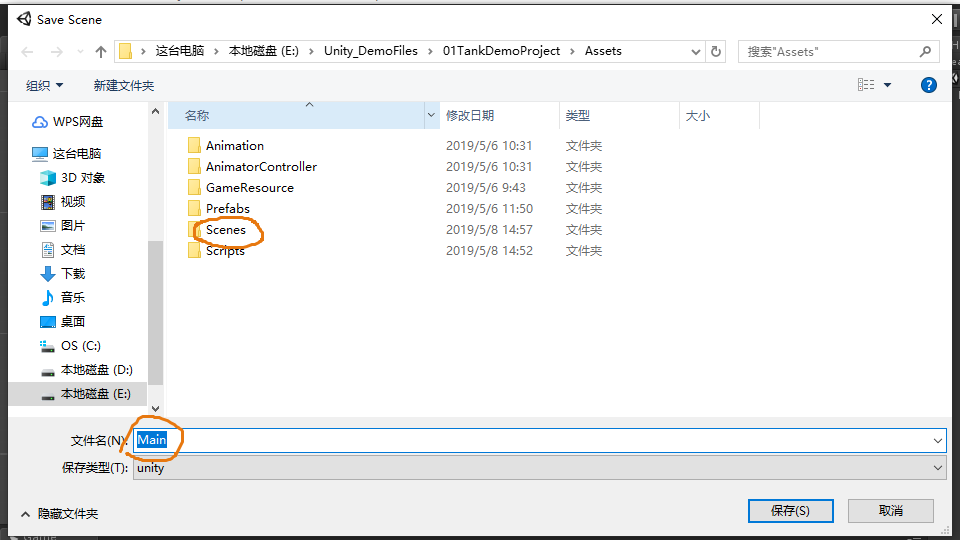Image resolution: width=960 pixels, height=540 pixels.
Task: Click Assets in the breadcrumb path
Action: point(603,51)
